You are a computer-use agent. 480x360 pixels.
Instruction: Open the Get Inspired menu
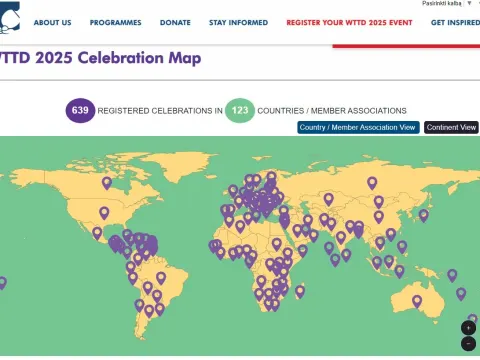(455, 23)
